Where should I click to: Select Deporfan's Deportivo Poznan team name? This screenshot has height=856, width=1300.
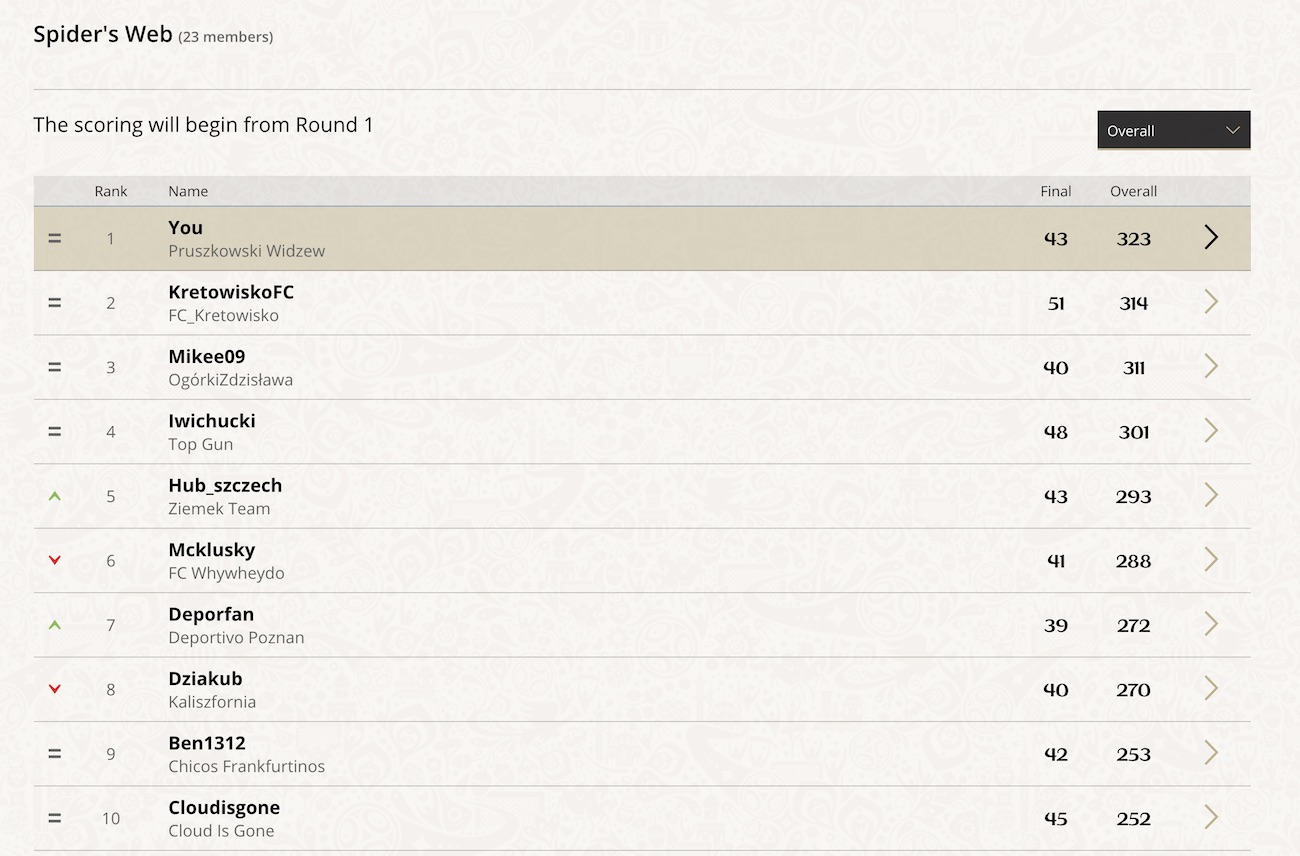[x=236, y=637]
